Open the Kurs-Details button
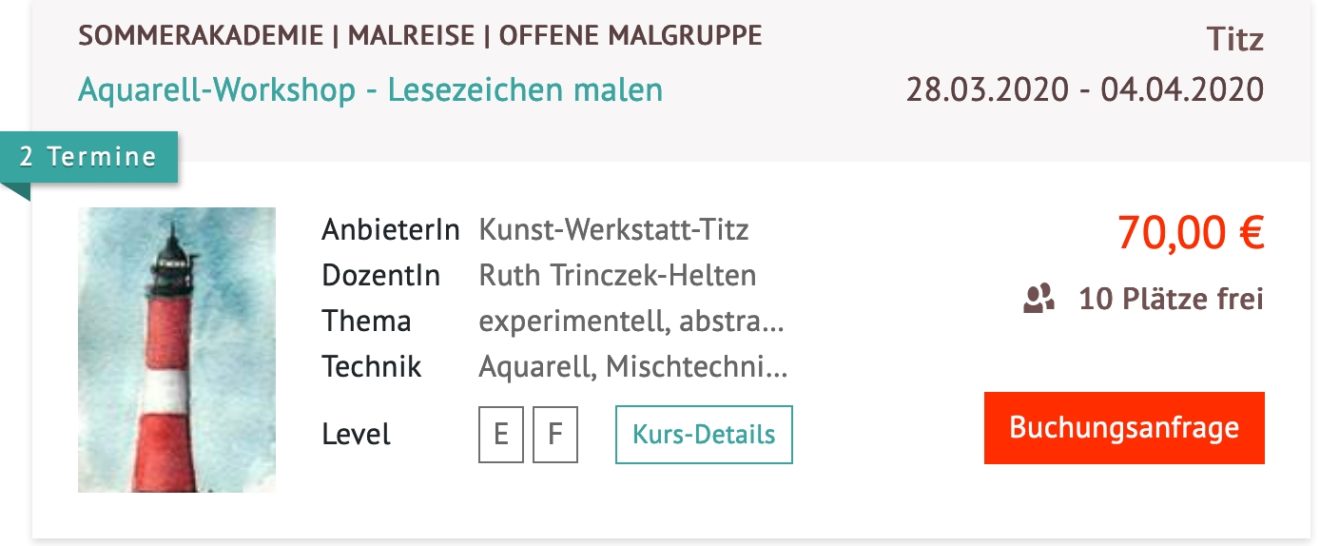The height and width of the screenshot is (546, 1320). (x=703, y=434)
